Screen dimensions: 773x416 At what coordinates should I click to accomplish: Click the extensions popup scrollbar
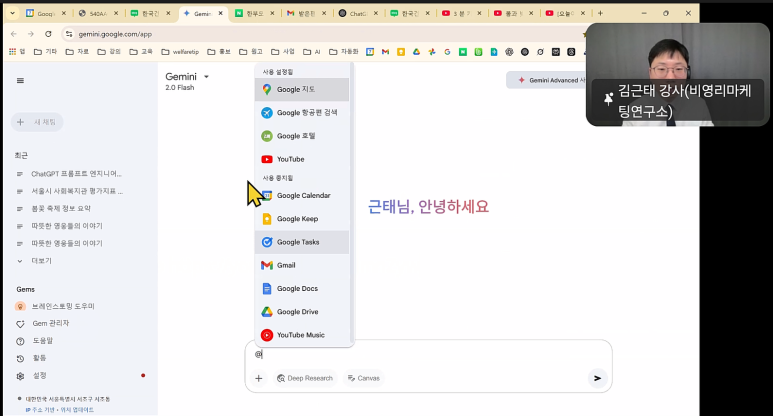[x=351, y=202]
